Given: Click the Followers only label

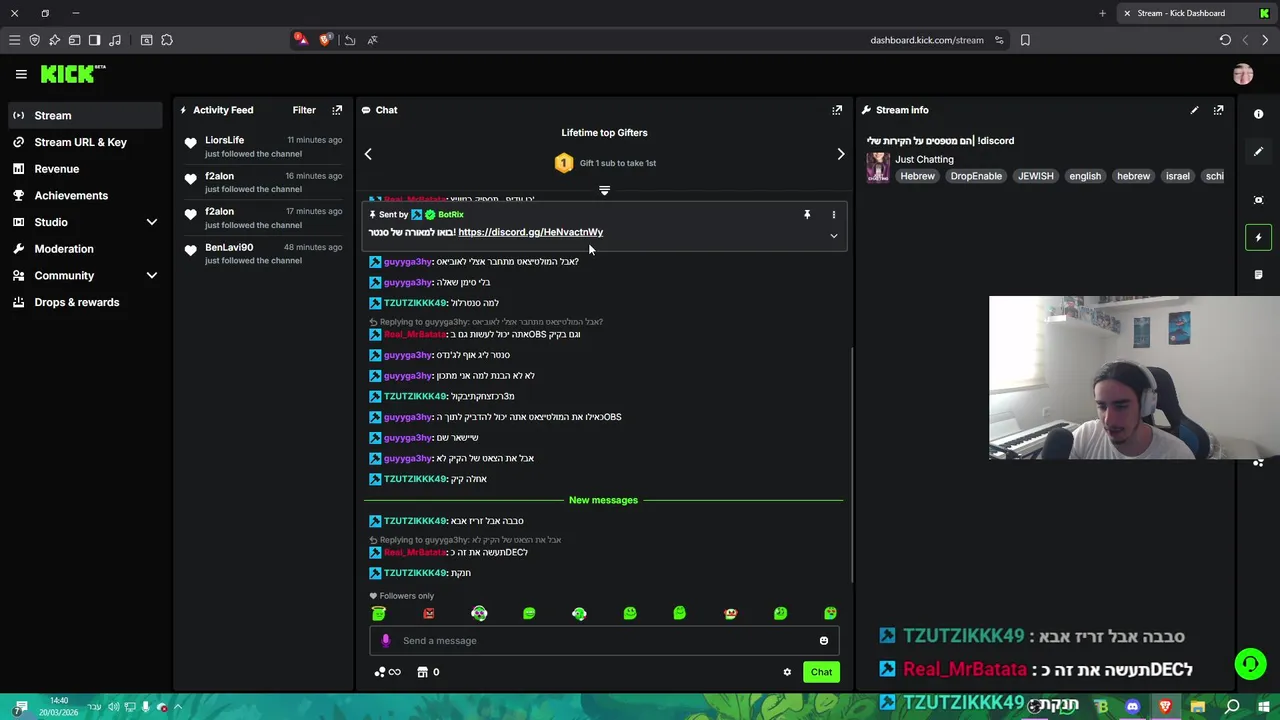Looking at the screenshot, I should (407, 596).
